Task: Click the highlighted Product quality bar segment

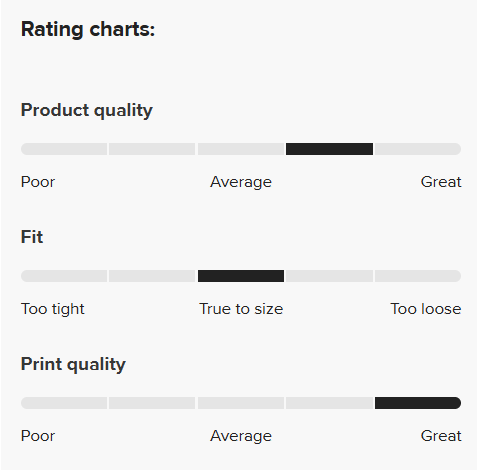Action: point(329,149)
